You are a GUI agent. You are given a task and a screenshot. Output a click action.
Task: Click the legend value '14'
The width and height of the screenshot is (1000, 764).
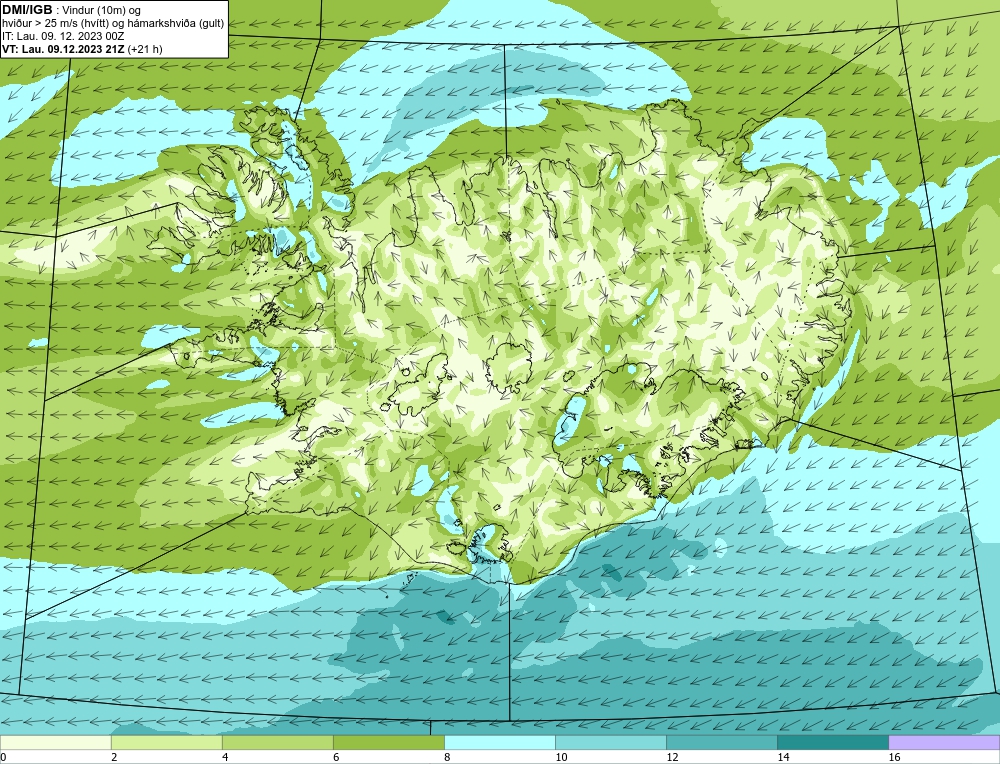click(x=783, y=757)
